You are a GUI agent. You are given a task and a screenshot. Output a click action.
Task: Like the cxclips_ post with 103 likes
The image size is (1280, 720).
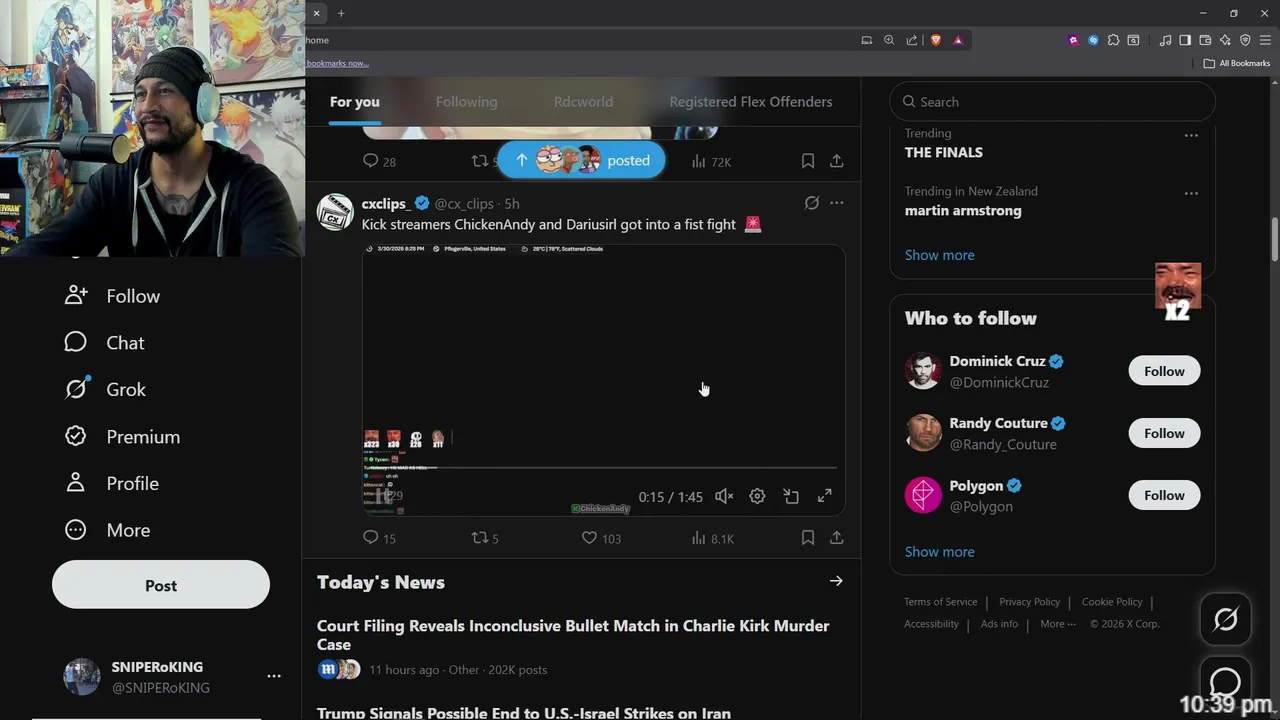[601, 538]
